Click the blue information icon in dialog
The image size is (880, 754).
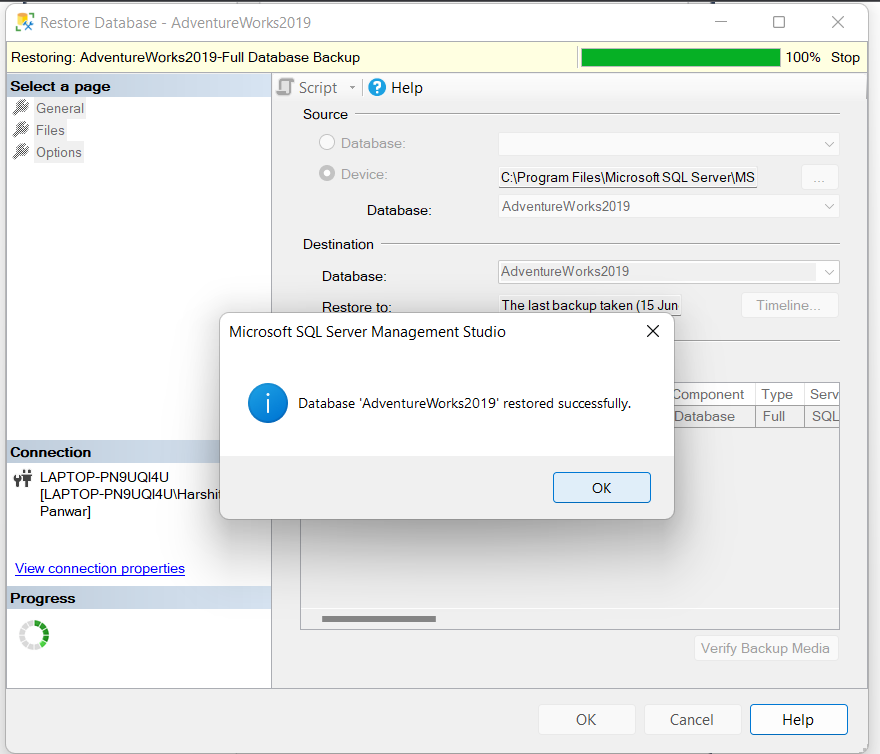tap(268, 403)
